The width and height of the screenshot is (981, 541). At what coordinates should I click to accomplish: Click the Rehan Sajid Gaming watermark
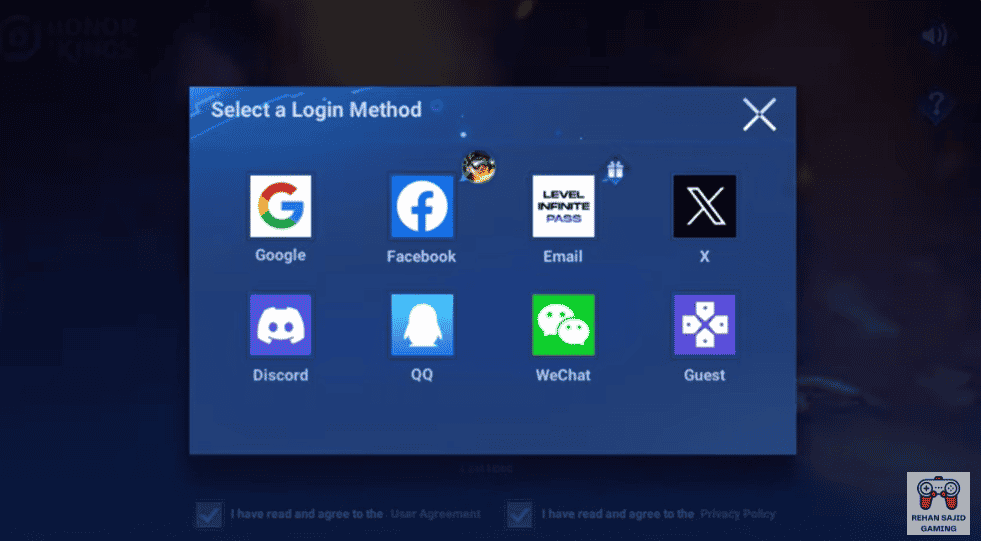point(937,503)
